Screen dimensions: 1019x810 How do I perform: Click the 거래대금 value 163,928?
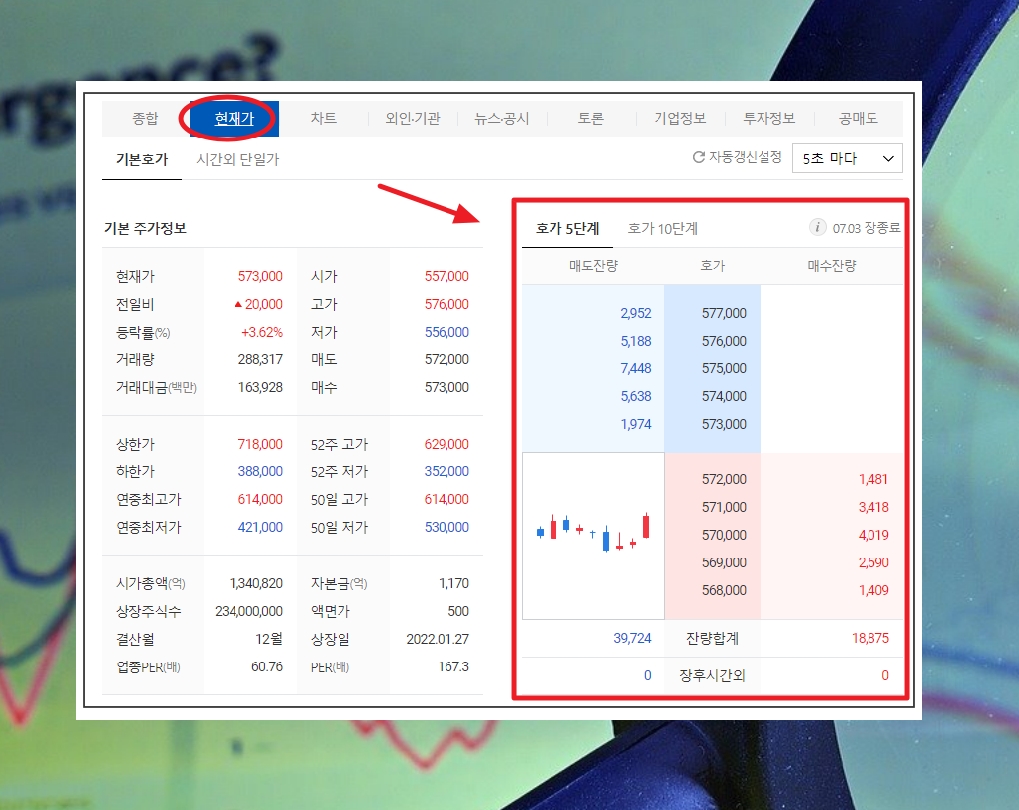click(x=260, y=387)
